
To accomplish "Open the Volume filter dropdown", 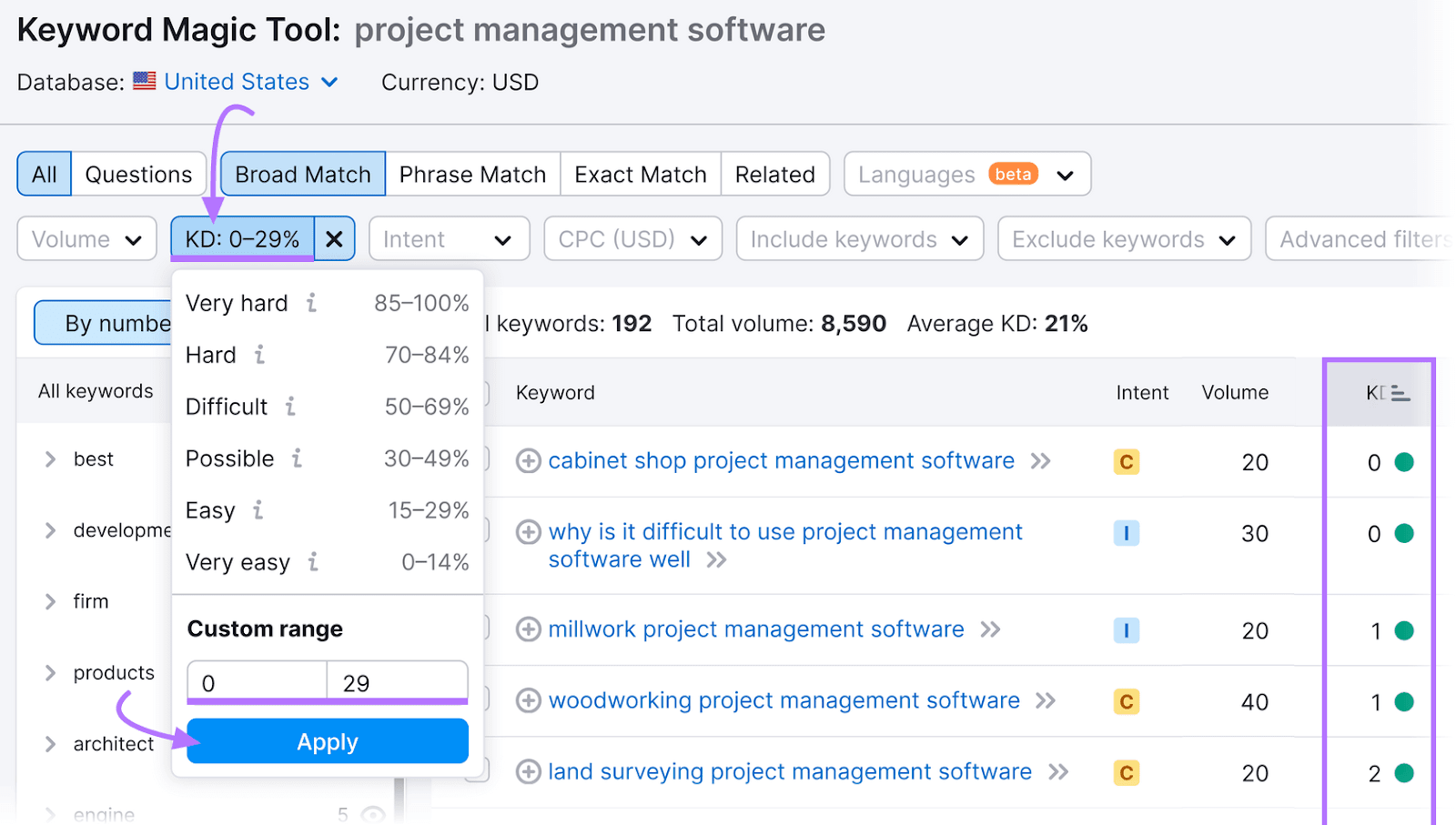I will click(x=86, y=239).
